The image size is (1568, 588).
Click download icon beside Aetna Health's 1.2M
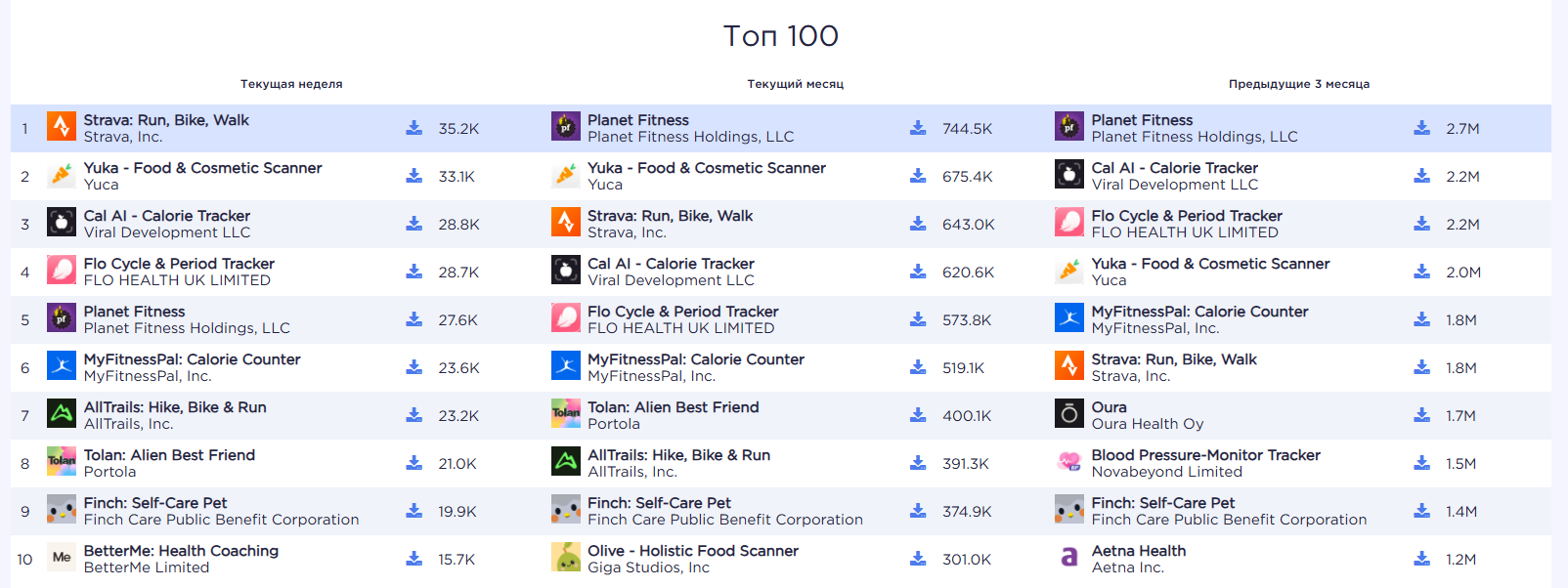pos(1422,559)
